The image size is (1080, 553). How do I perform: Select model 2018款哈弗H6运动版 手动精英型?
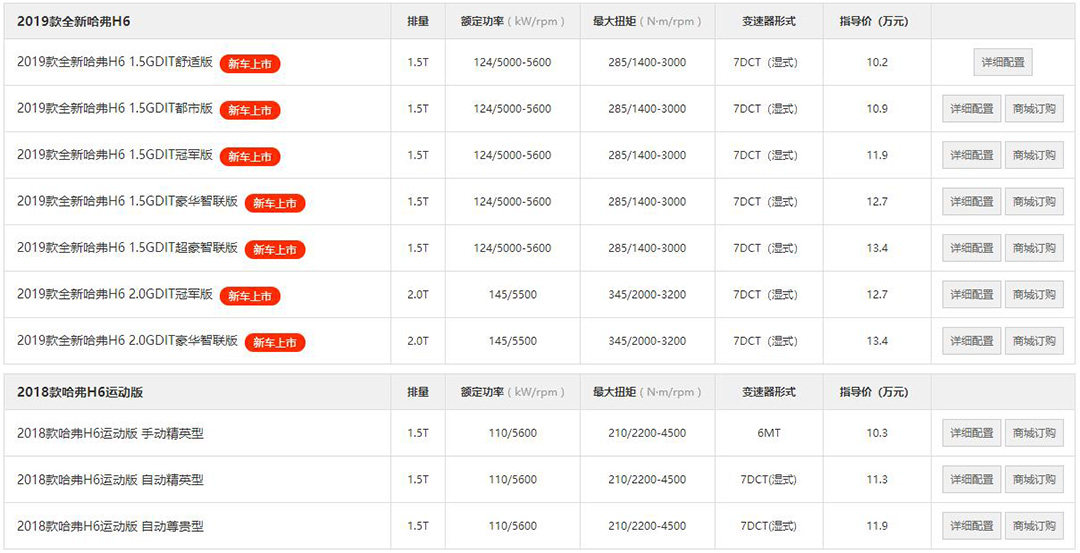(110, 433)
